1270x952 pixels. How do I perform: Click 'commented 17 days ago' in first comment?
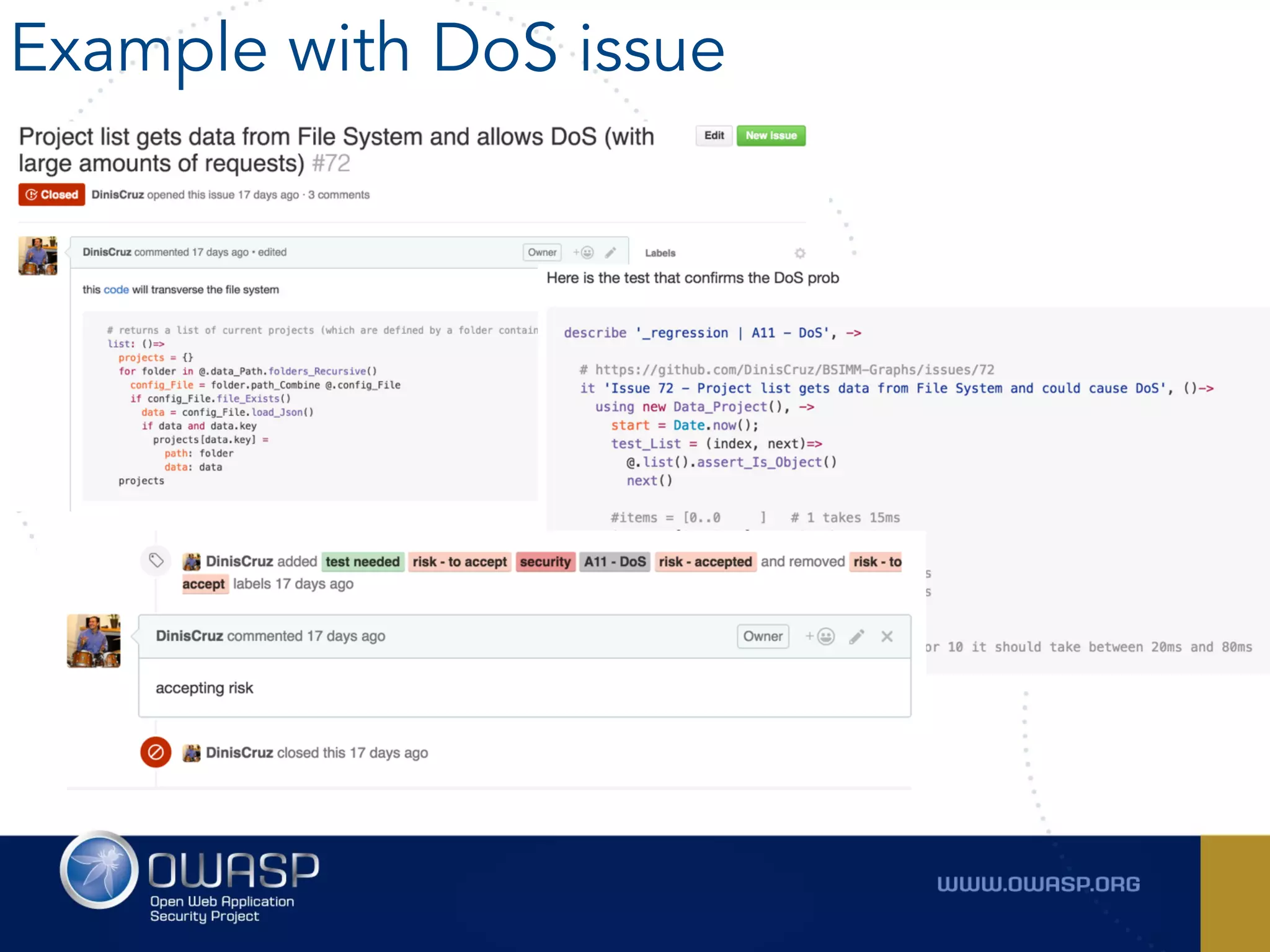coord(192,252)
